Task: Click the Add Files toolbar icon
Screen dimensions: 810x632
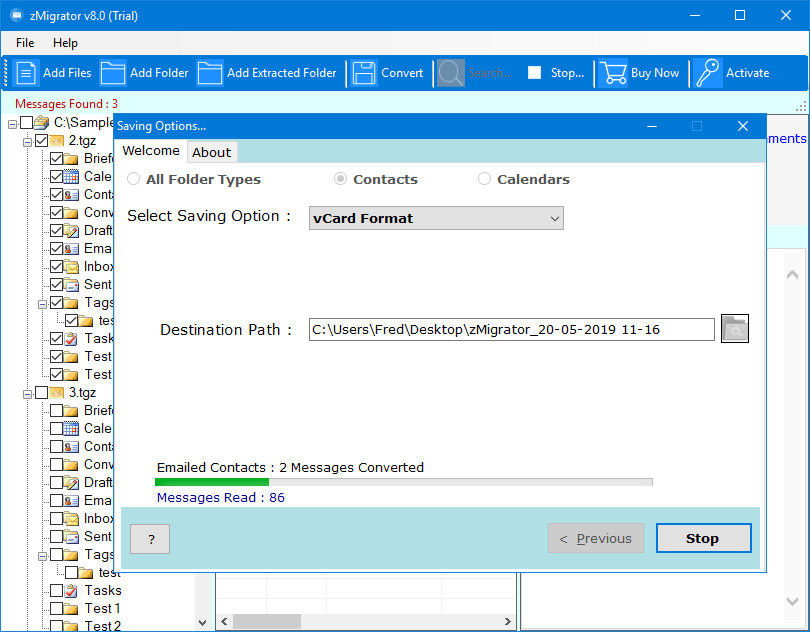Action: coord(25,73)
